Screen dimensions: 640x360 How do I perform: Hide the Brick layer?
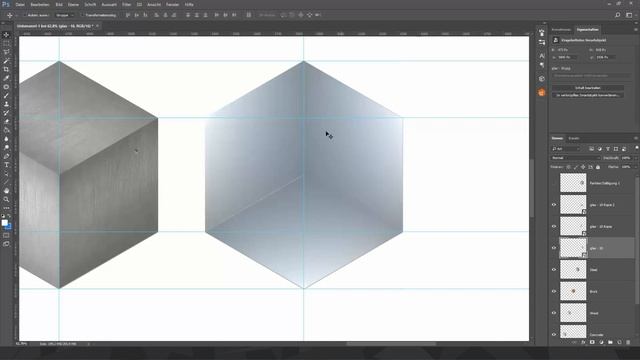point(554,291)
